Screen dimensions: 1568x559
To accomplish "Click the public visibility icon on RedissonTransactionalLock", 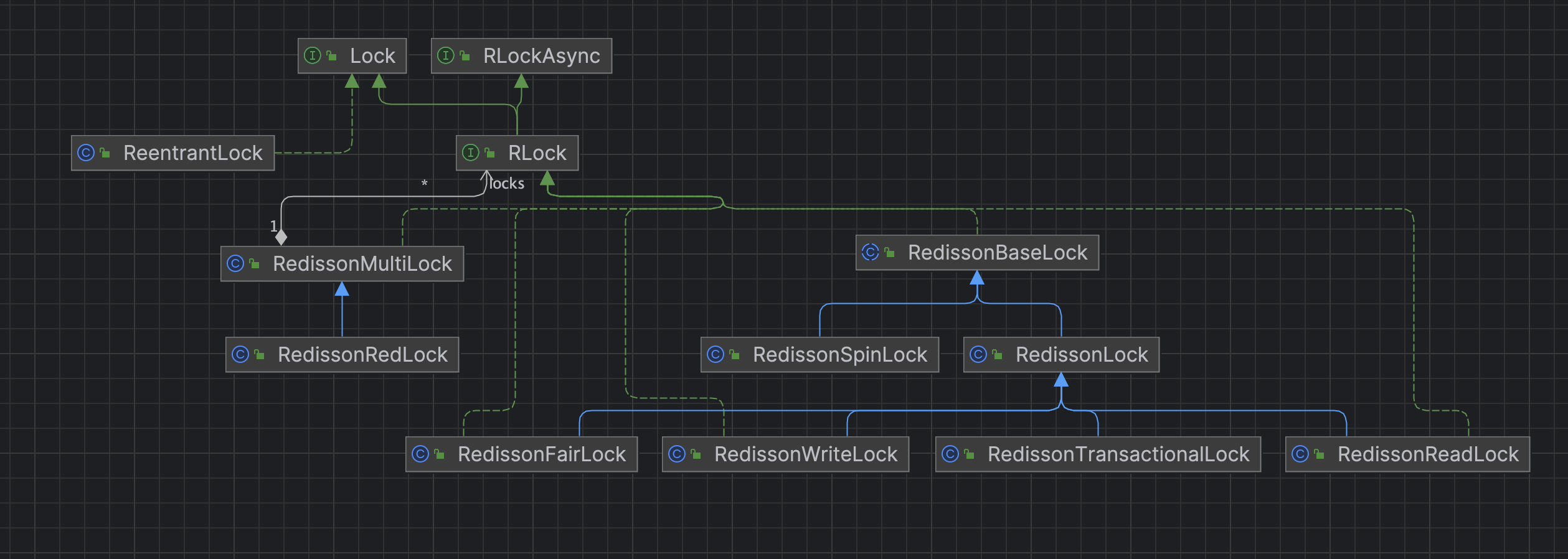I will (969, 454).
